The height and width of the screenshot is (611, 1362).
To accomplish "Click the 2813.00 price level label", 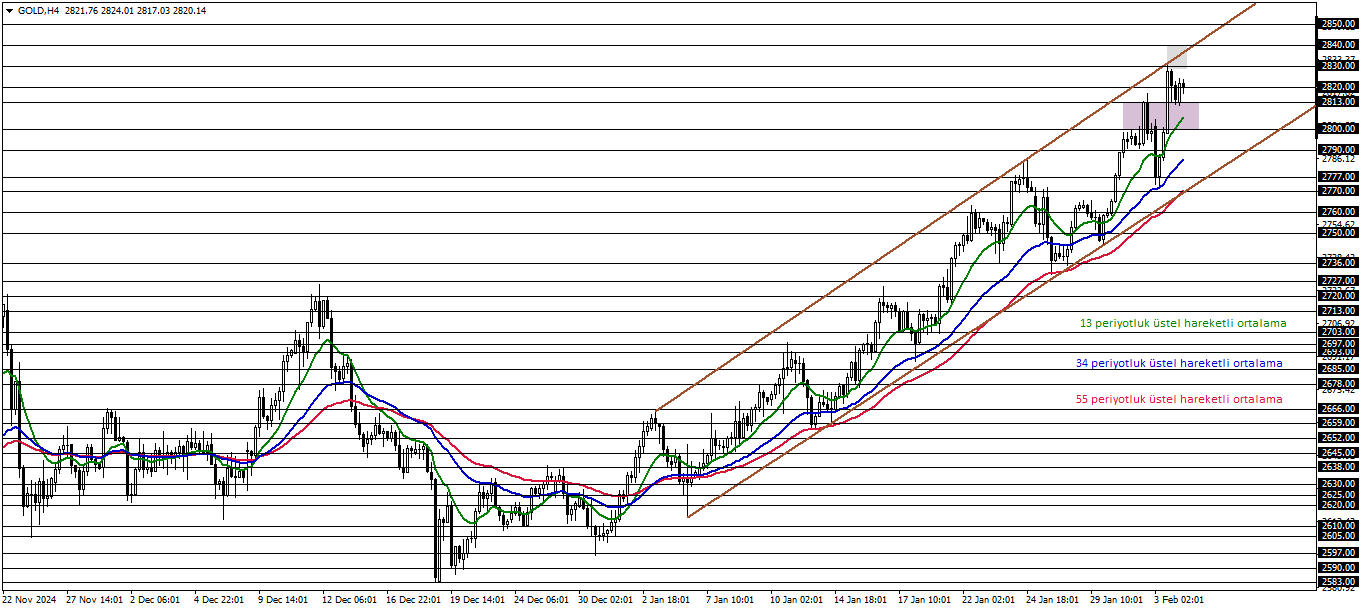I will pos(1338,102).
